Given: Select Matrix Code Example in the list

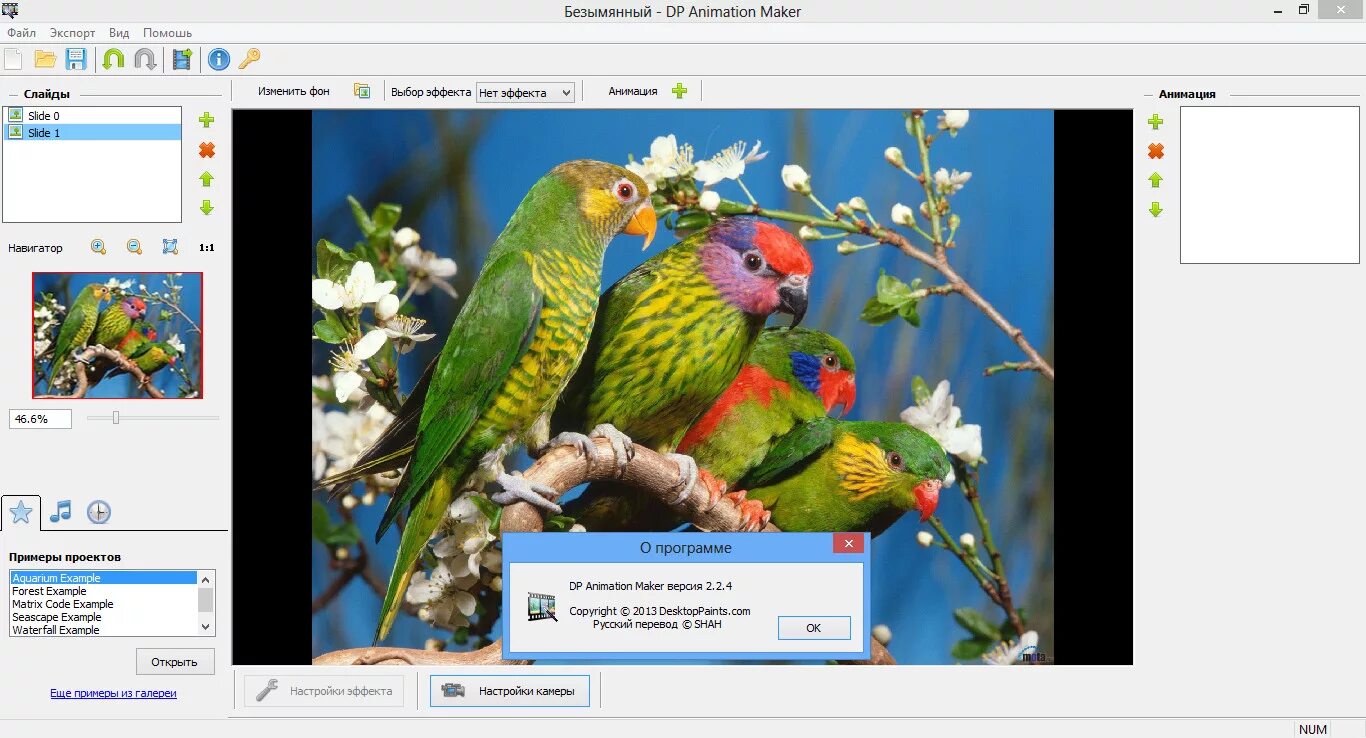Looking at the screenshot, I should coord(104,604).
